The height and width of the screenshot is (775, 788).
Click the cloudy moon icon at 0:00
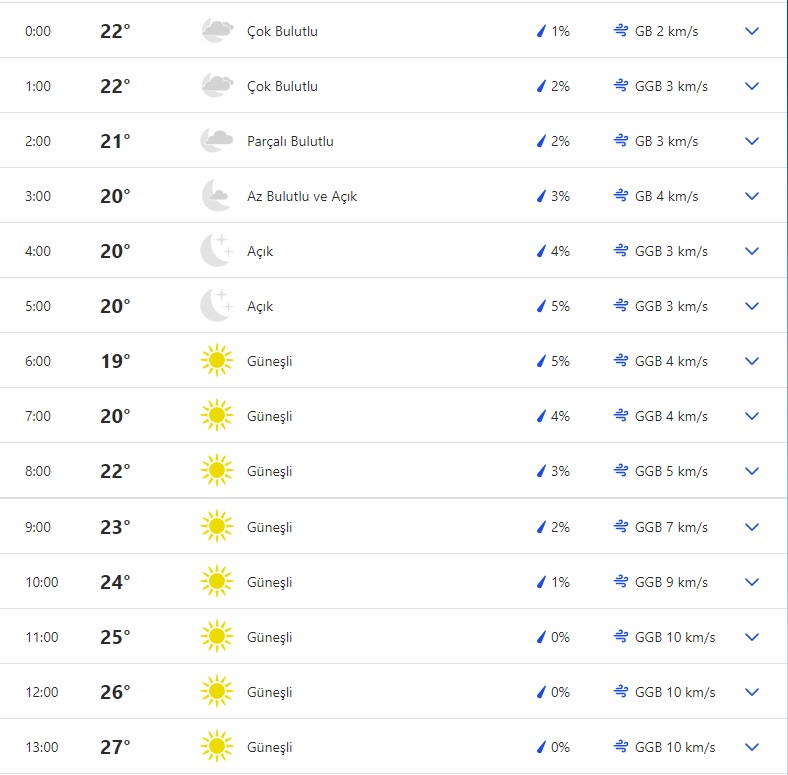point(216,31)
